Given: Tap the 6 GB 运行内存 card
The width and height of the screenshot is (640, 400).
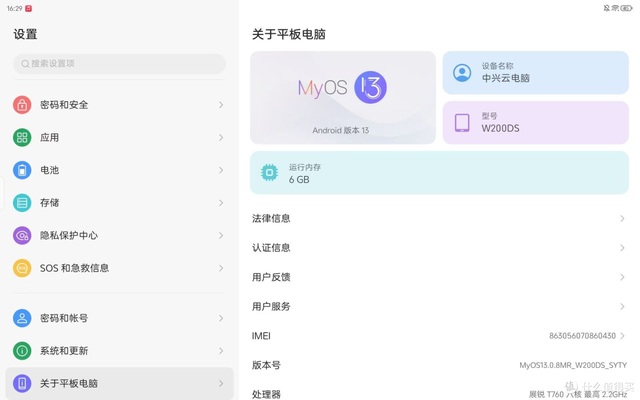Looking at the screenshot, I should pyautogui.click(x=439, y=173).
